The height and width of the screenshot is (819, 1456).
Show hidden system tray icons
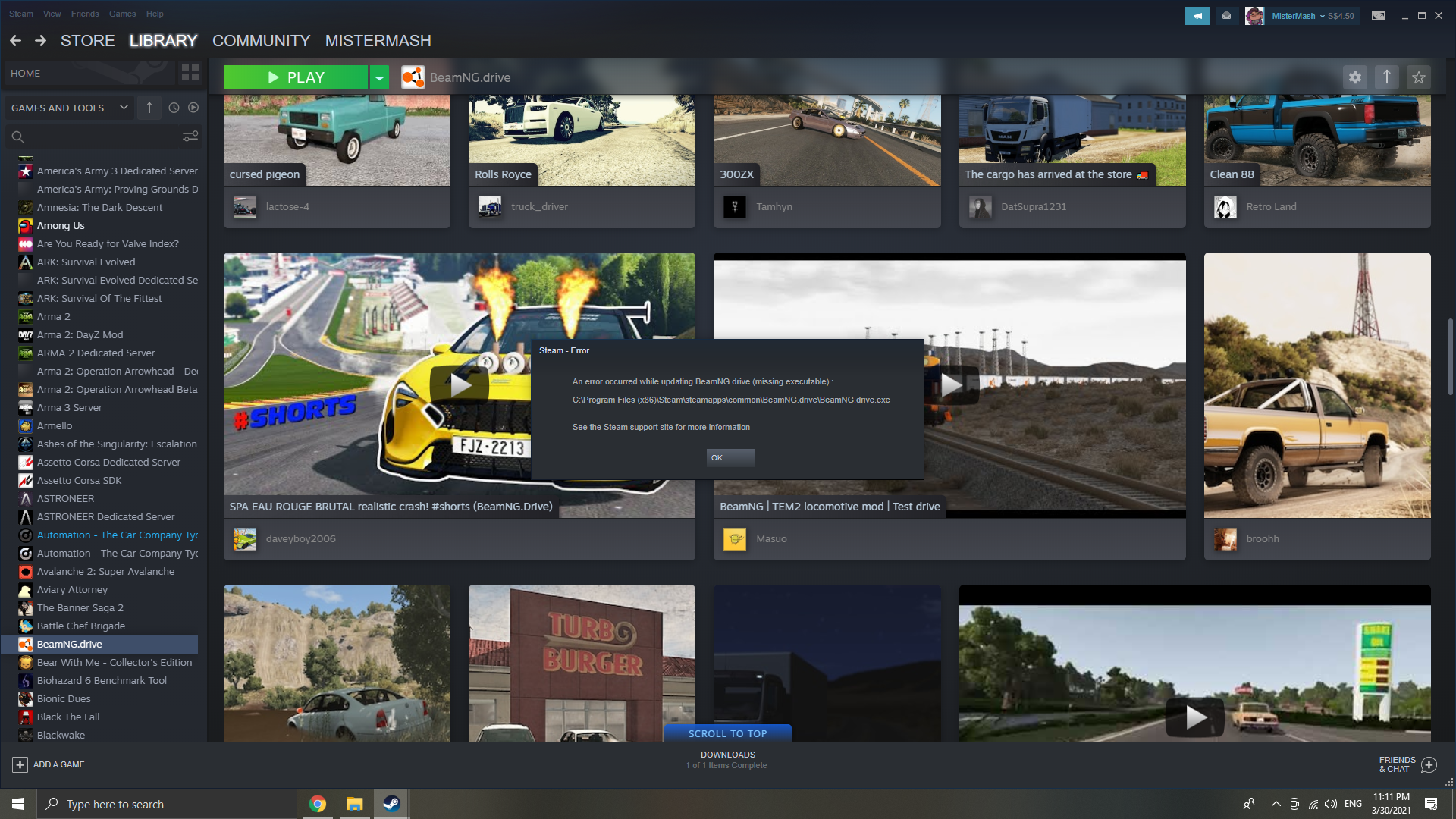click(x=1276, y=804)
